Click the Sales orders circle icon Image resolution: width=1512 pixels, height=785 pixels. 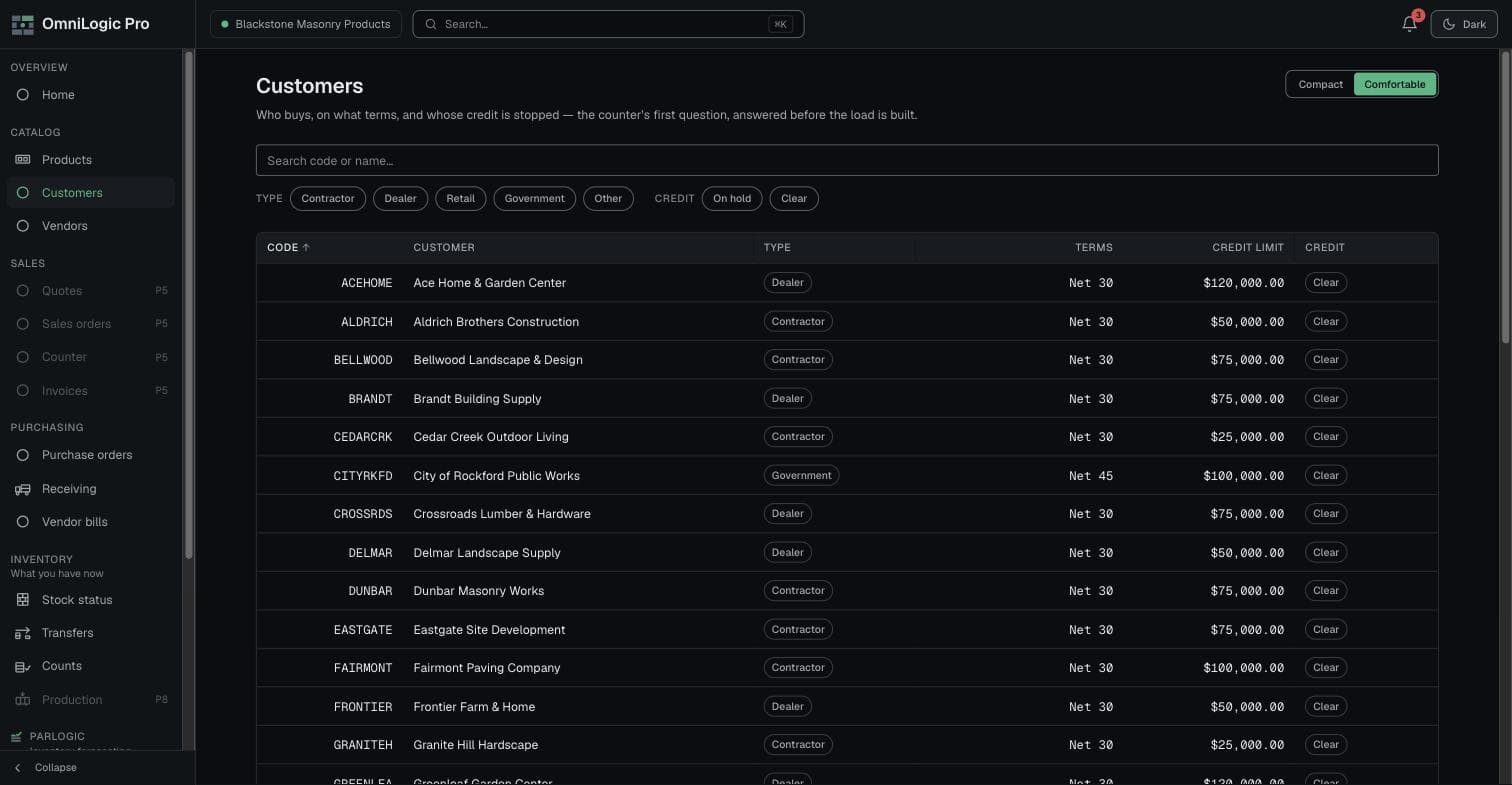tap(23, 324)
